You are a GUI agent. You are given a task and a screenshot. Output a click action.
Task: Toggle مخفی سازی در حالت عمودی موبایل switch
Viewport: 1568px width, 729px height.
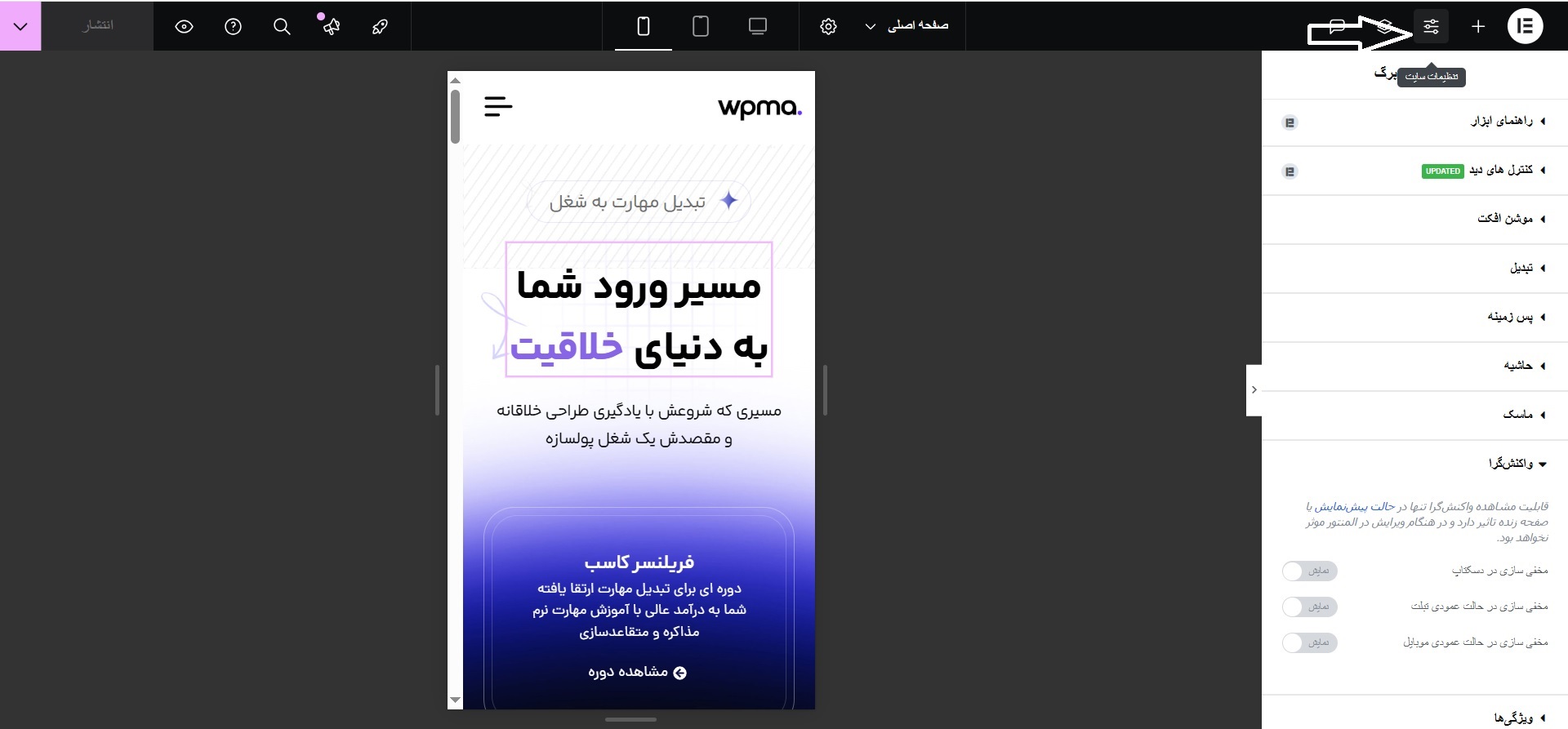(1309, 642)
